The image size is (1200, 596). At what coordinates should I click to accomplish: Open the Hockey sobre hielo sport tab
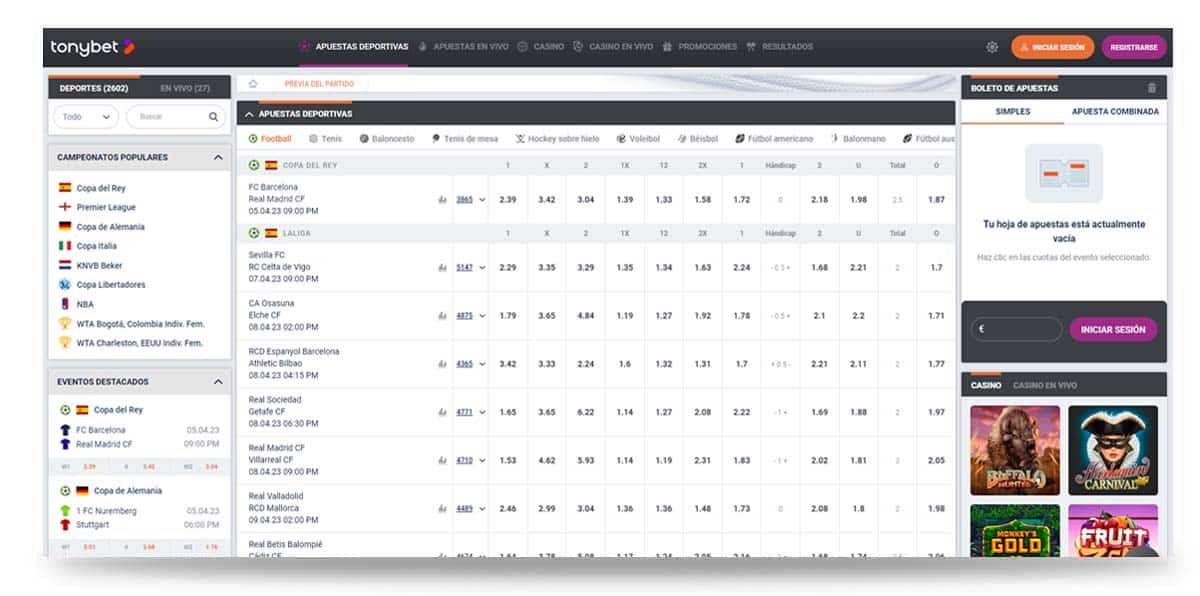(x=557, y=139)
